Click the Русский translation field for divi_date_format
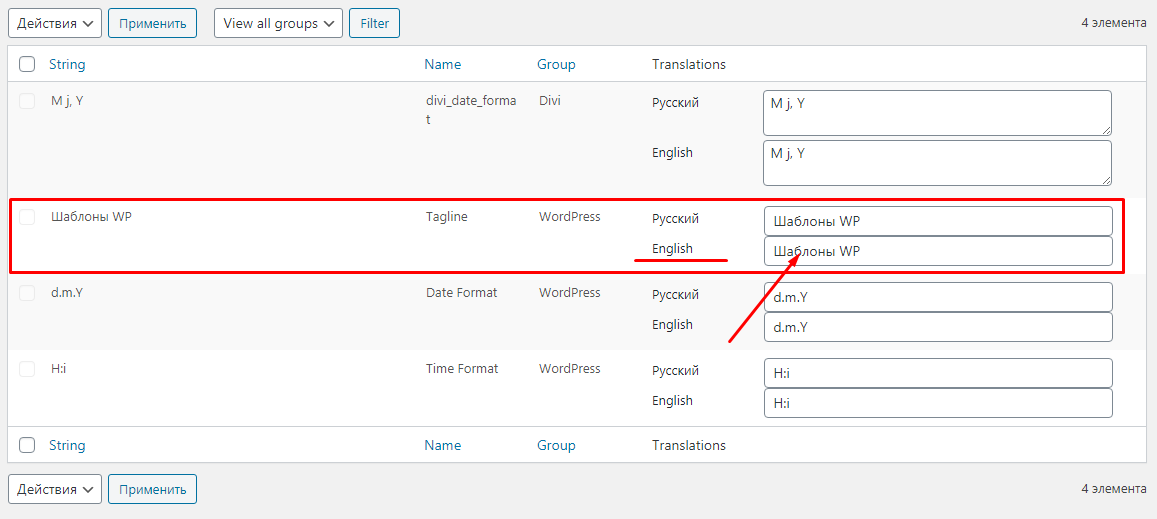Image resolution: width=1157 pixels, height=519 pixels. coord(937,112)
